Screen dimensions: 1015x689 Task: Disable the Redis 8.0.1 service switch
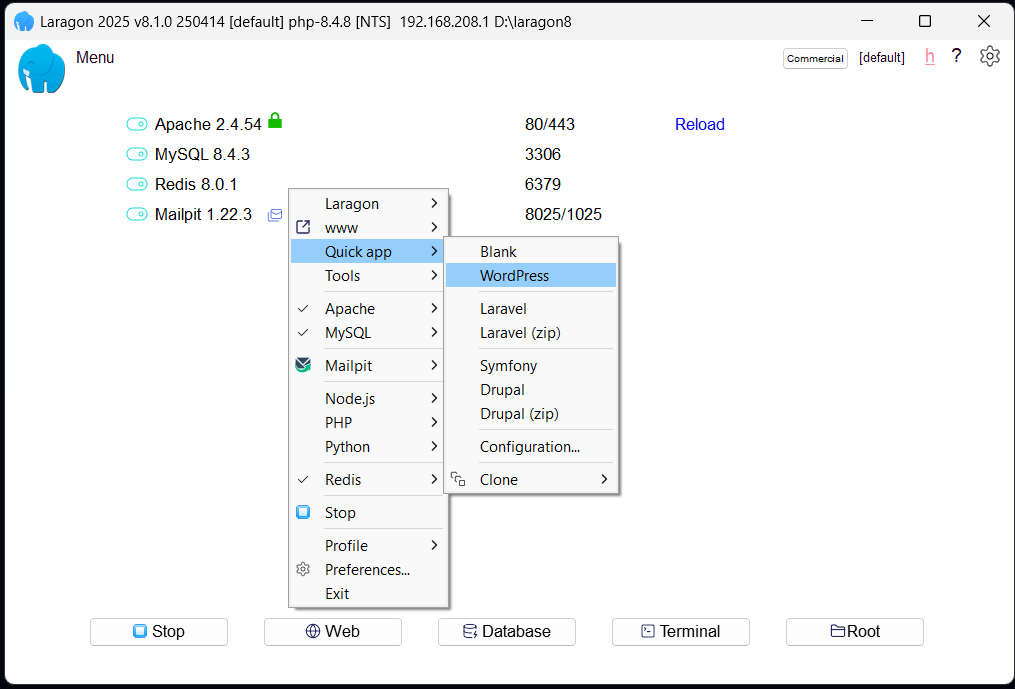(137, 185)
